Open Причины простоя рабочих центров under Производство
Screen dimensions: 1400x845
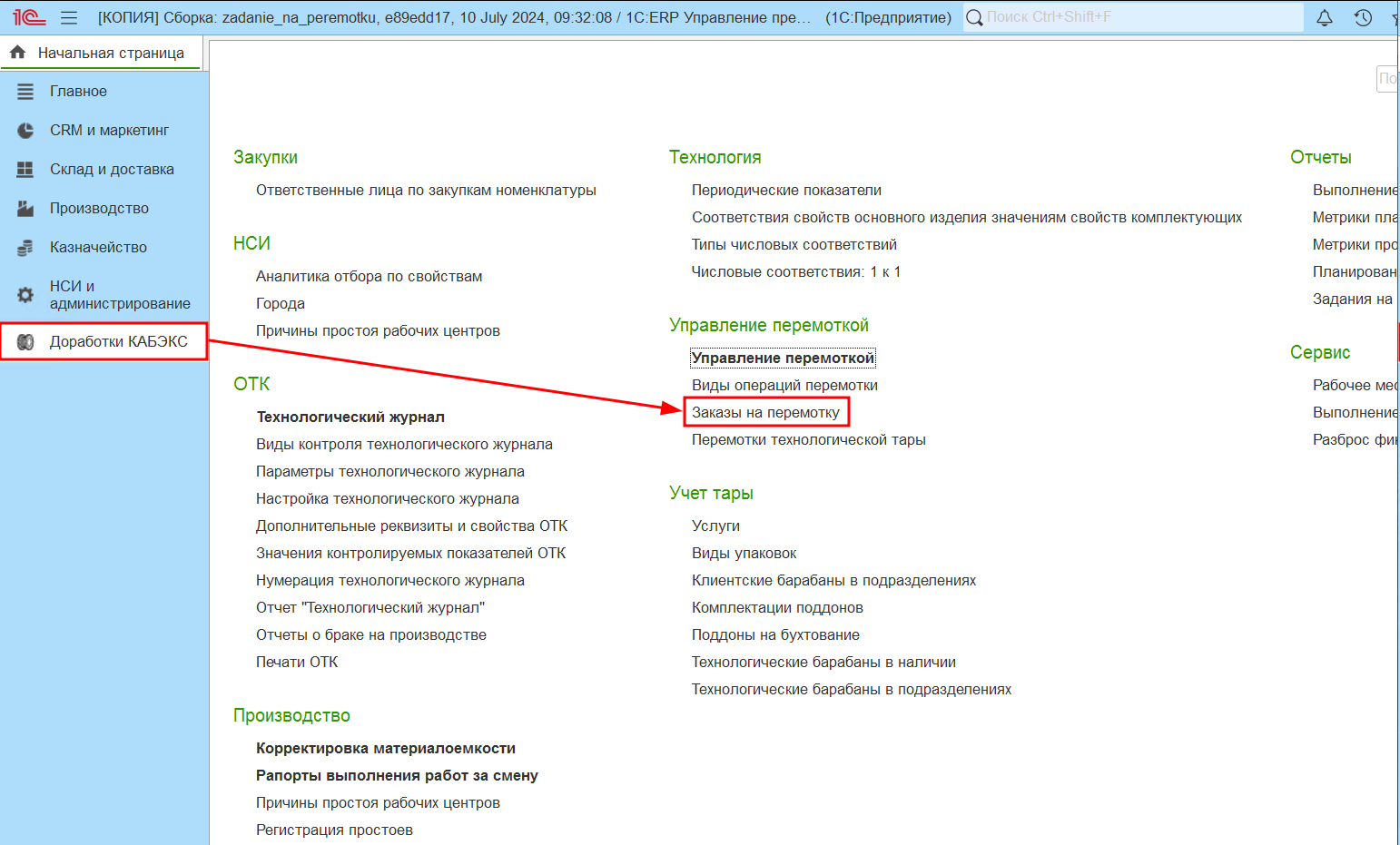378,803
